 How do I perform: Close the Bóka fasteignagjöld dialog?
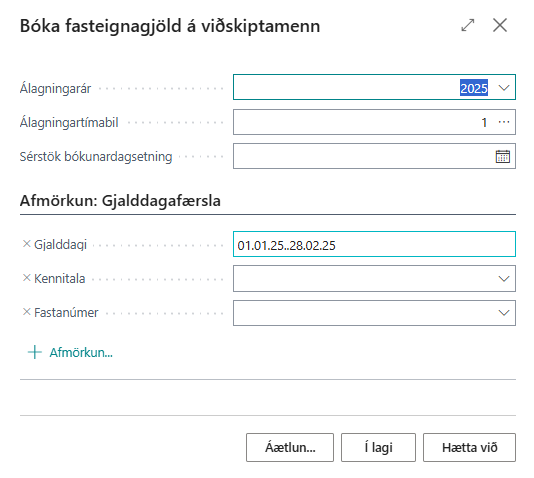click(x=500, y=25)
